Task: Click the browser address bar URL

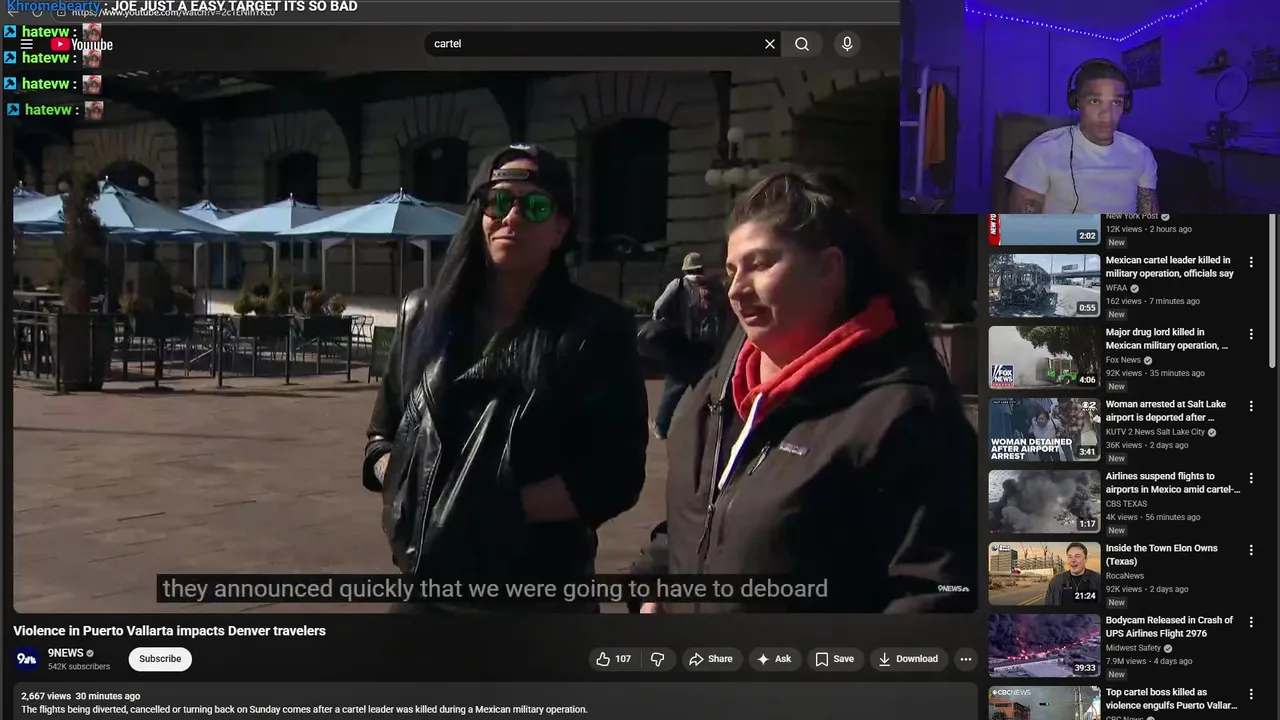Action: pyautogui.click(x=172, y=13)
